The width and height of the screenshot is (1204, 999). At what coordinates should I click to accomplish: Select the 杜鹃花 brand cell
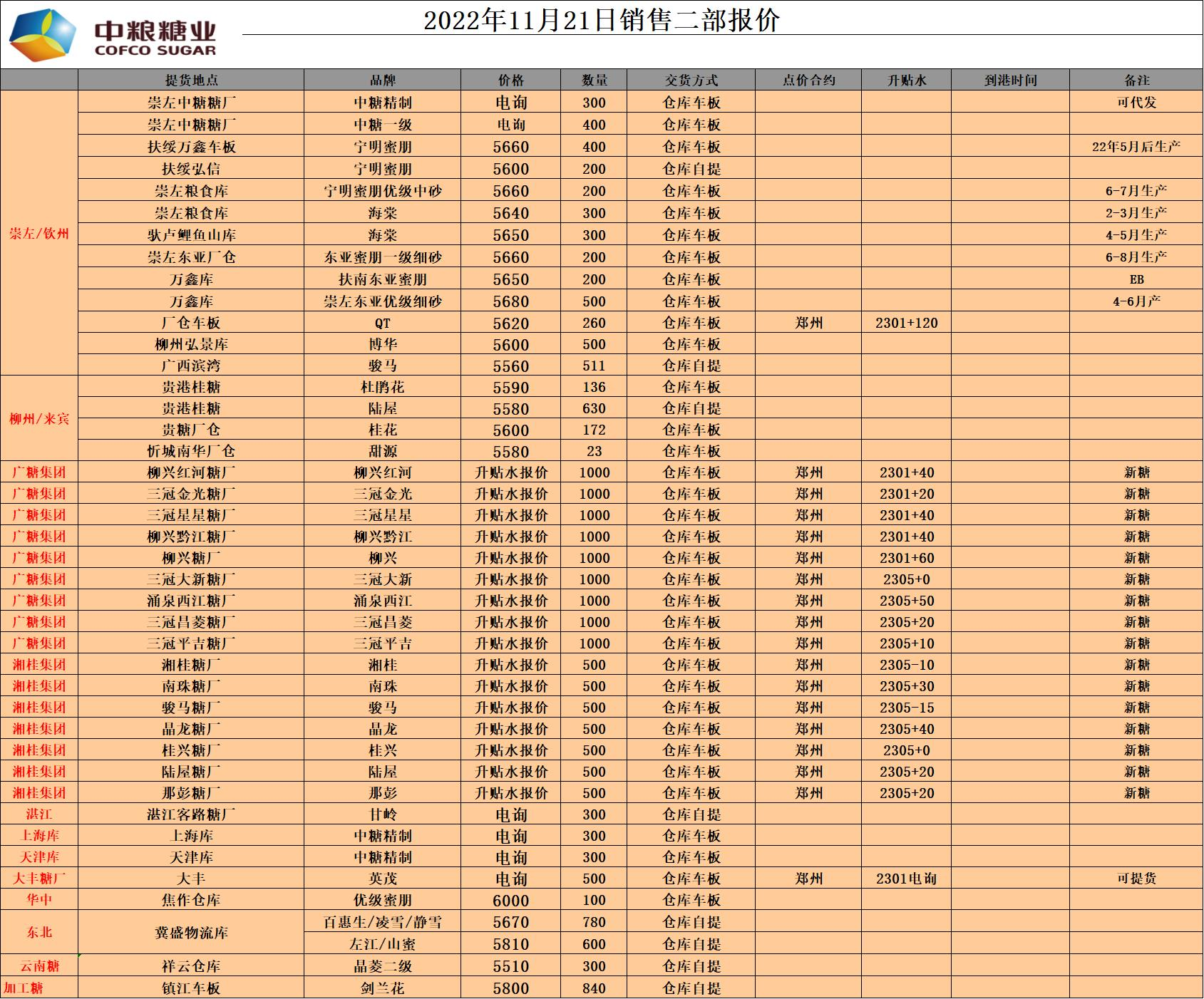point(382,387)
